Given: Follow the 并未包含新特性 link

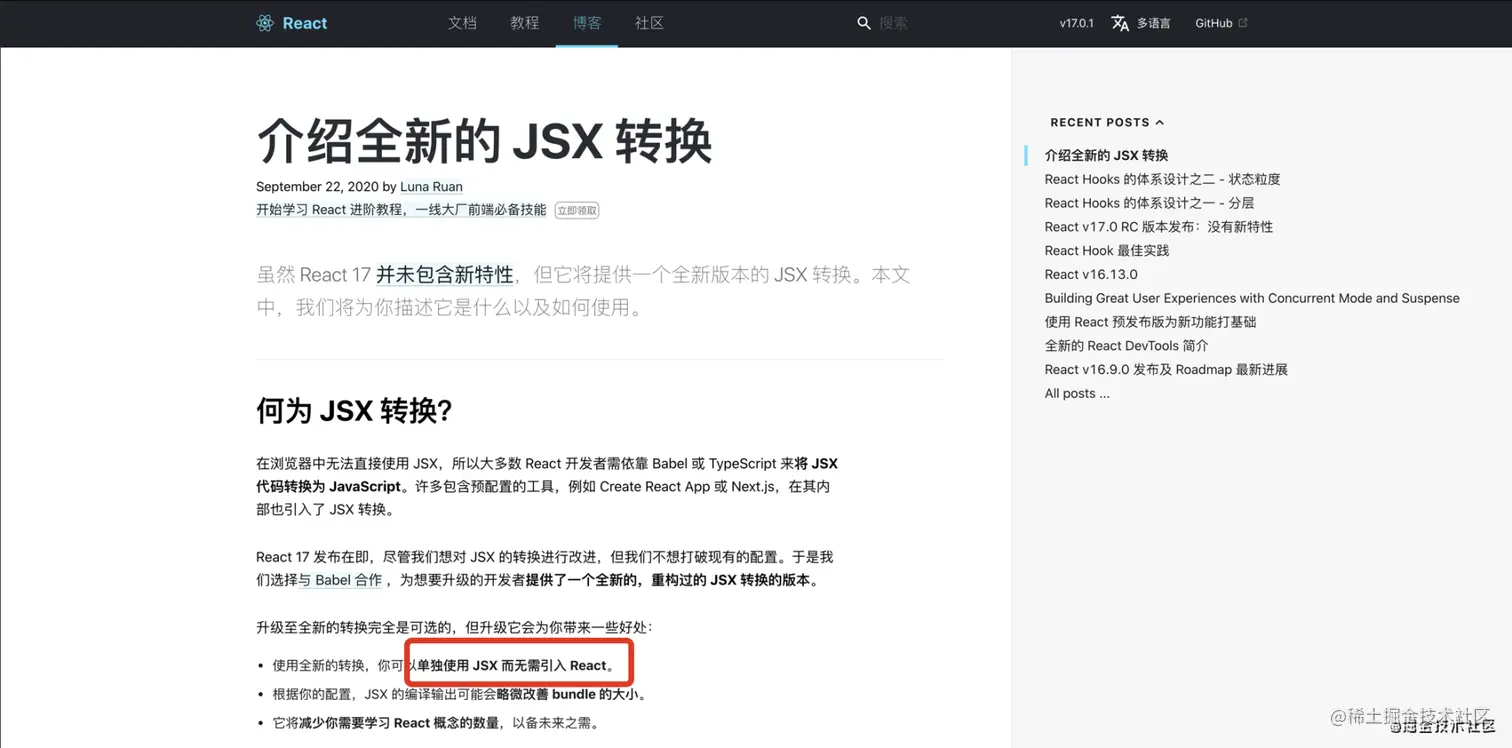Looking at the screenshot, I should point(443,274).
